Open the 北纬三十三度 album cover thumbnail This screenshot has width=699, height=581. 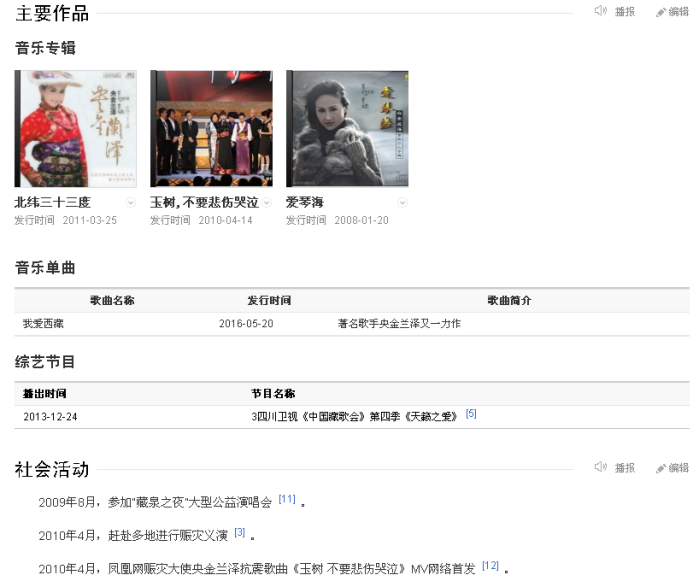tap(75, 128)
